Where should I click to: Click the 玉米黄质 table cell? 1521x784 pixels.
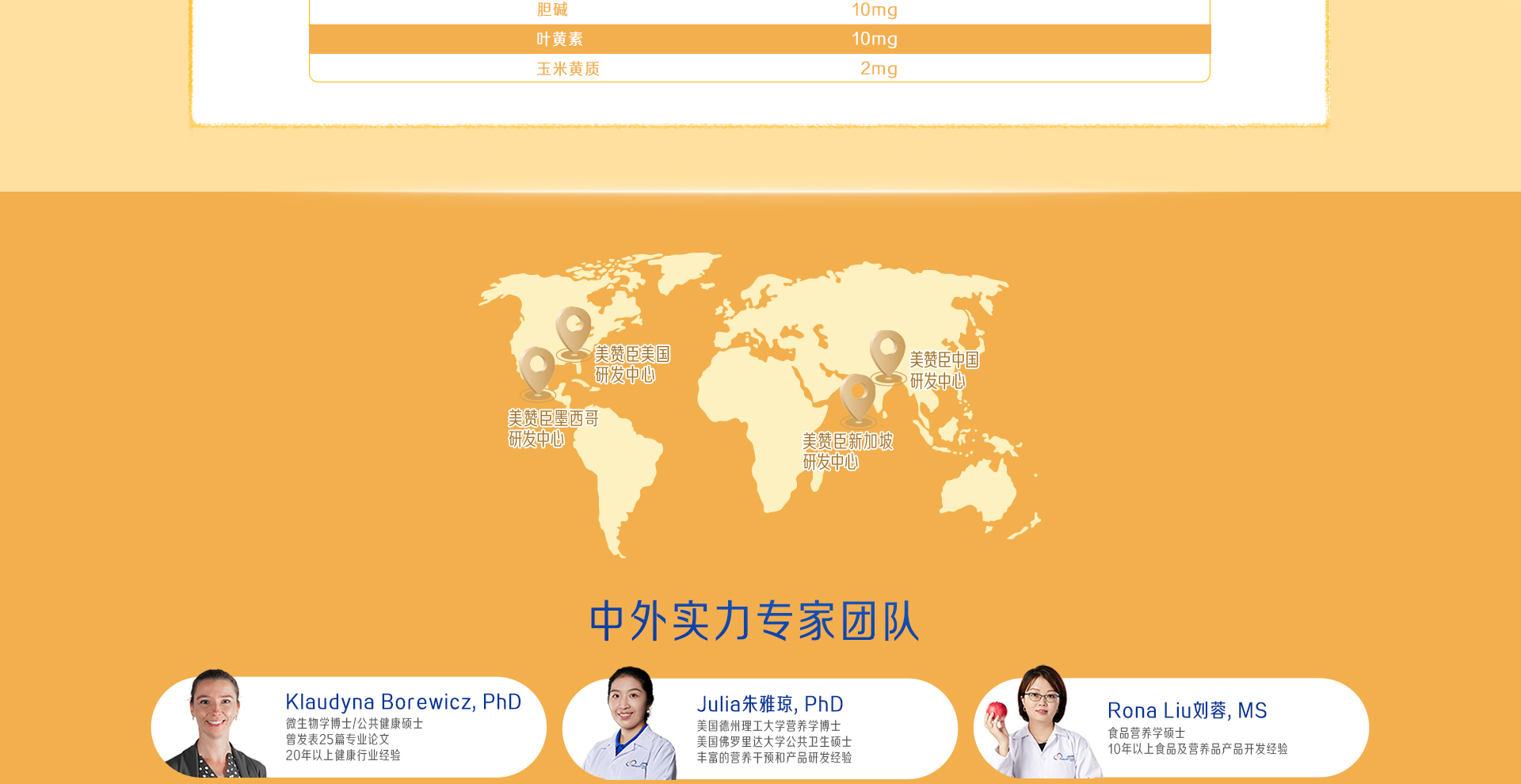coord(568,69)
